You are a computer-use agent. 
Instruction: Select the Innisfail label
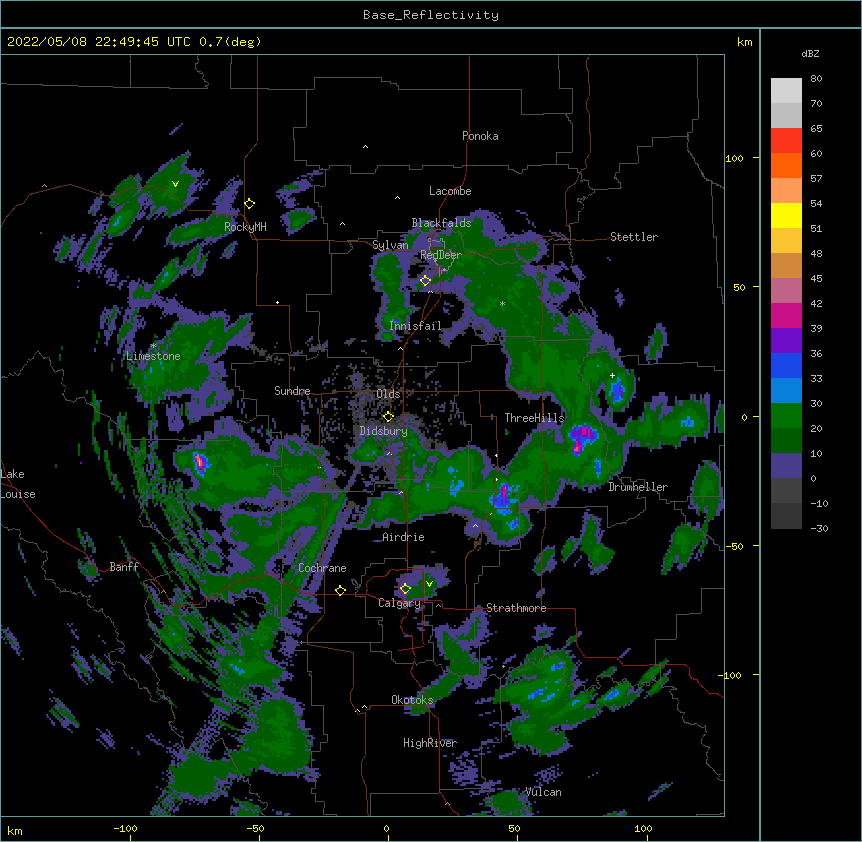click(x=415, y=326)
